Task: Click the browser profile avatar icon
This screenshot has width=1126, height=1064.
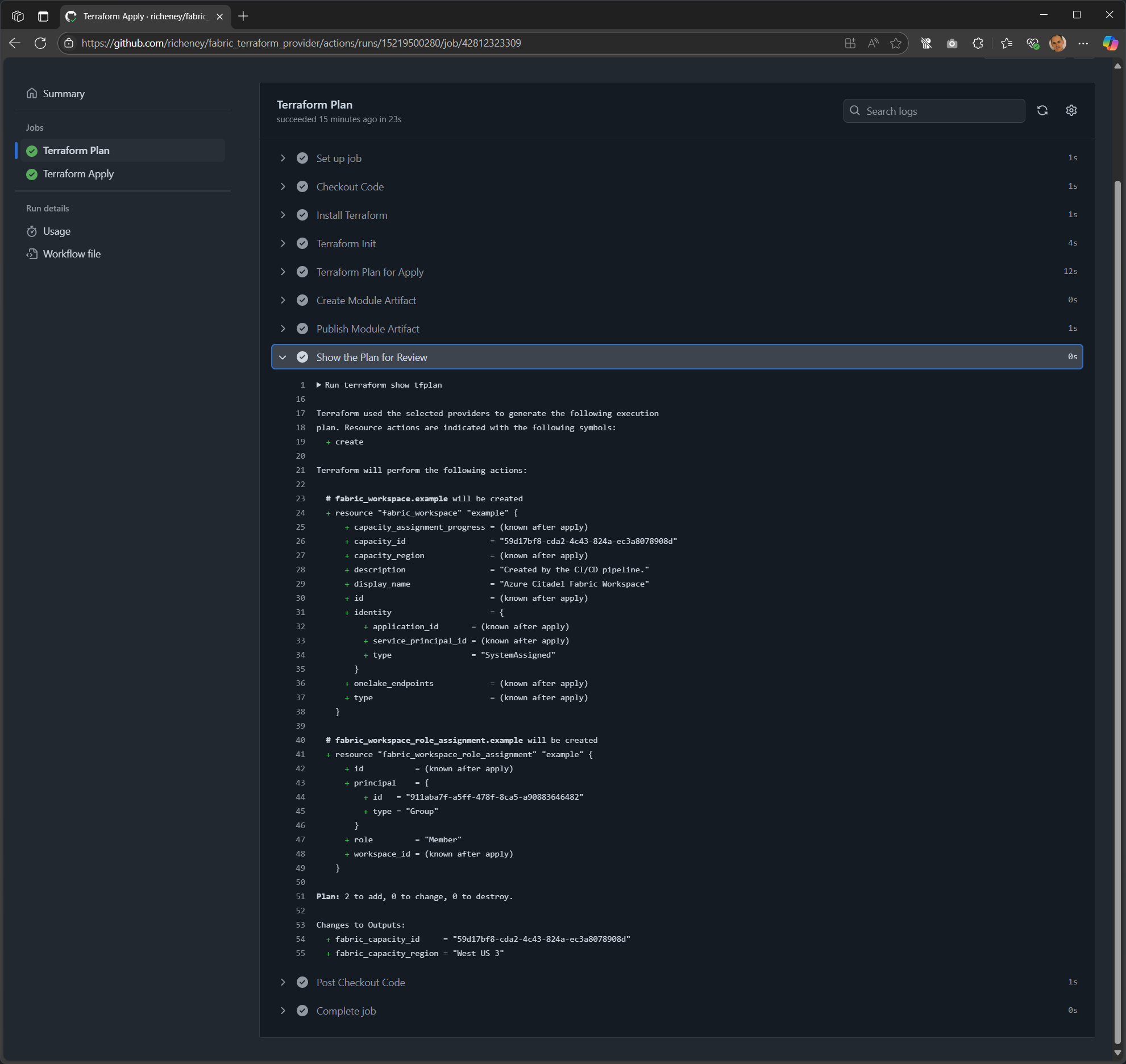Action: click(x=1057, y=43)
